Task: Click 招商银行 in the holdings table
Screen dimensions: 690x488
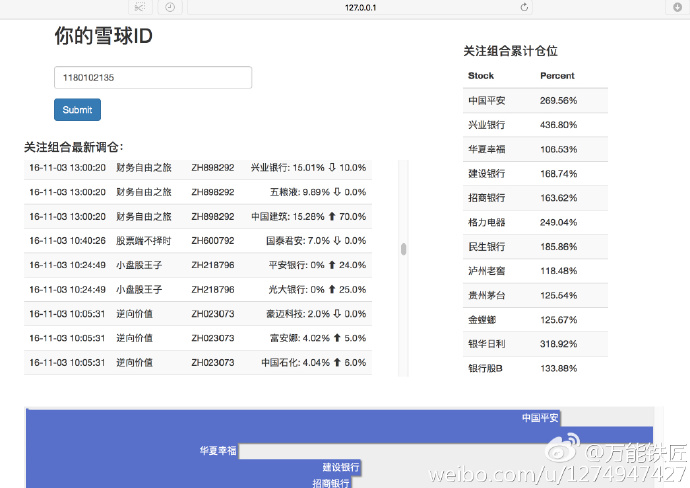Action: coord(486,198)
